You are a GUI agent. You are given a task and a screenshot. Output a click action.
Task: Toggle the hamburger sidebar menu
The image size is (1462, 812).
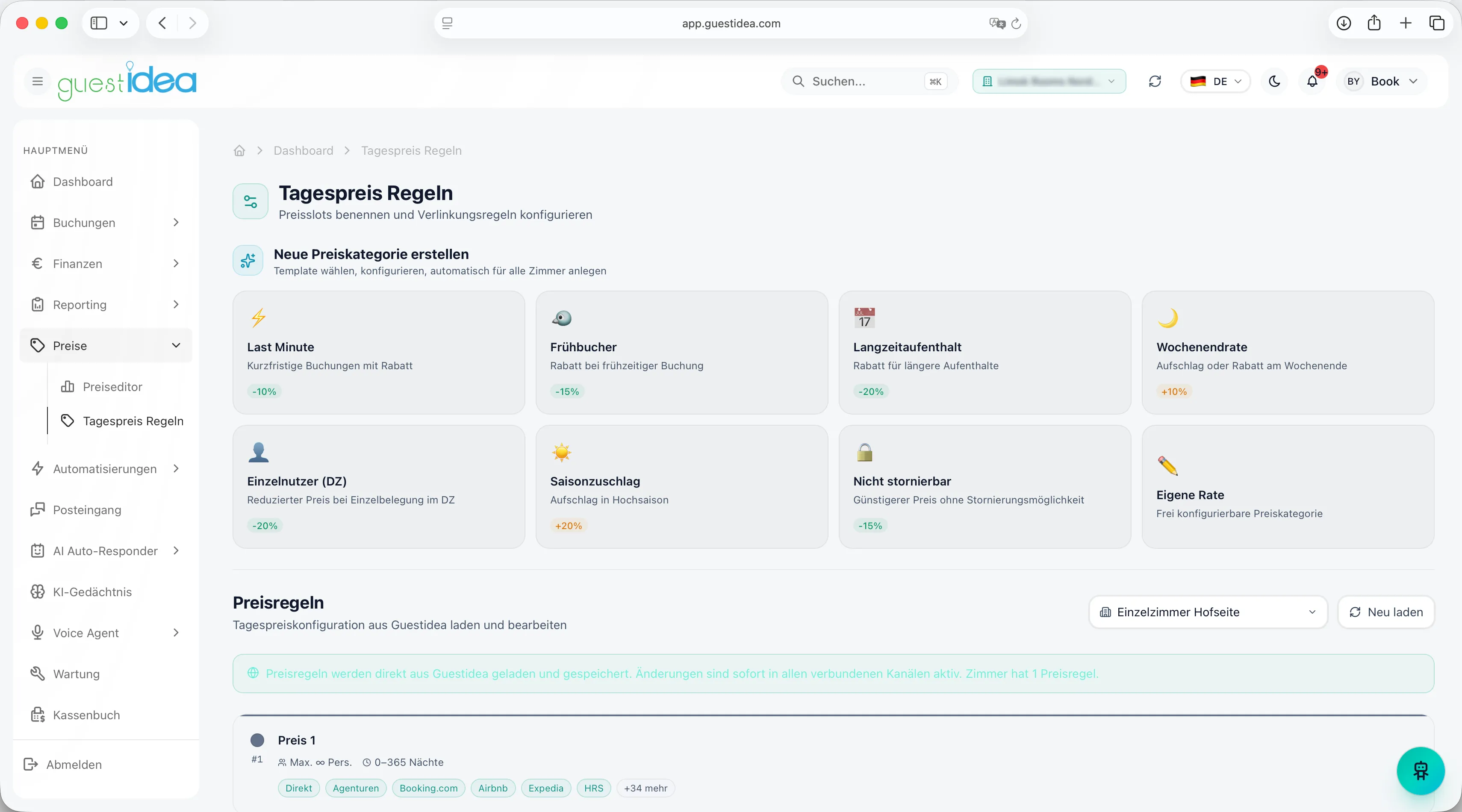(x=38, y=81)
